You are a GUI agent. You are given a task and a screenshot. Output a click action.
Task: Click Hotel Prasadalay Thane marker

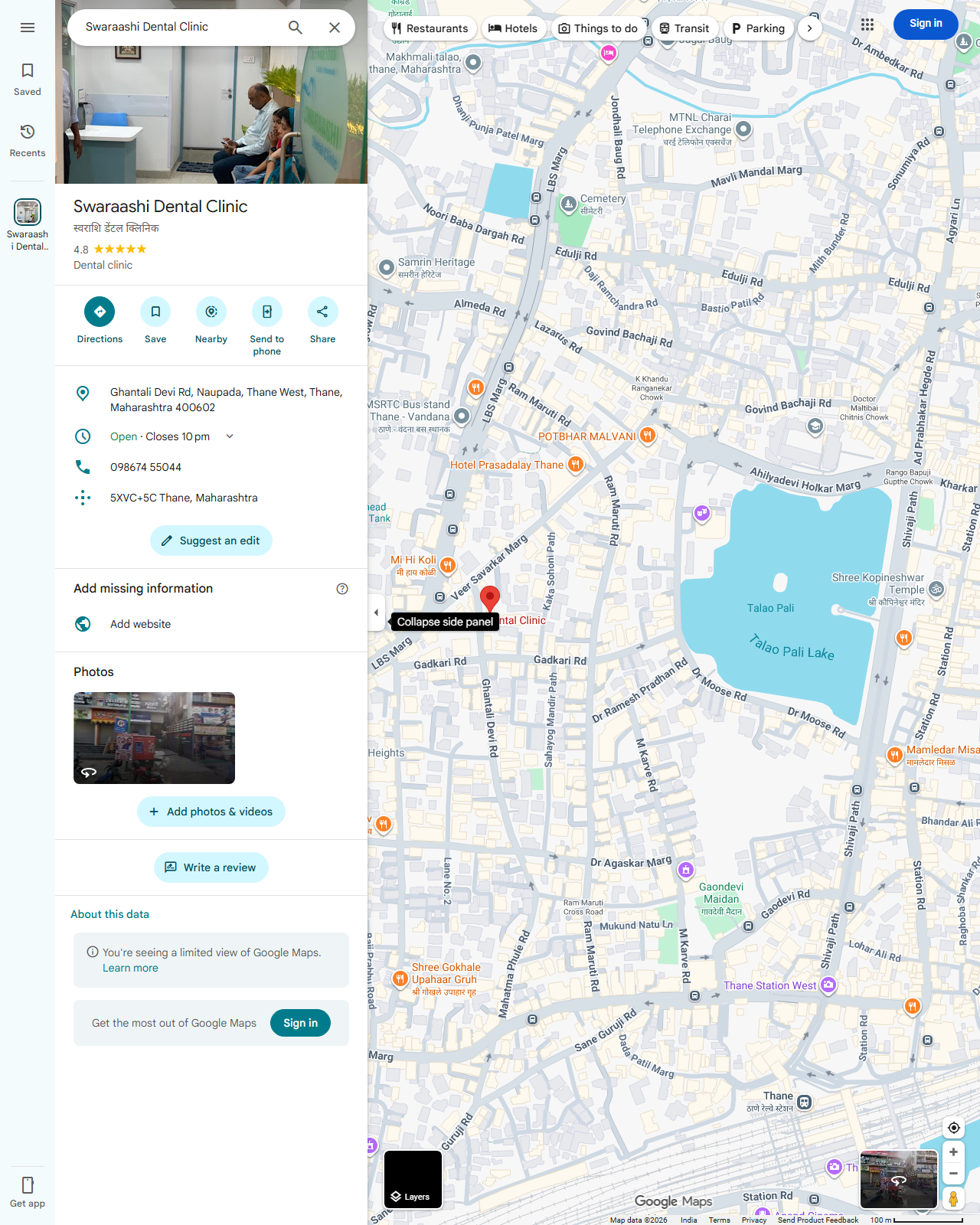click(576, 464)
